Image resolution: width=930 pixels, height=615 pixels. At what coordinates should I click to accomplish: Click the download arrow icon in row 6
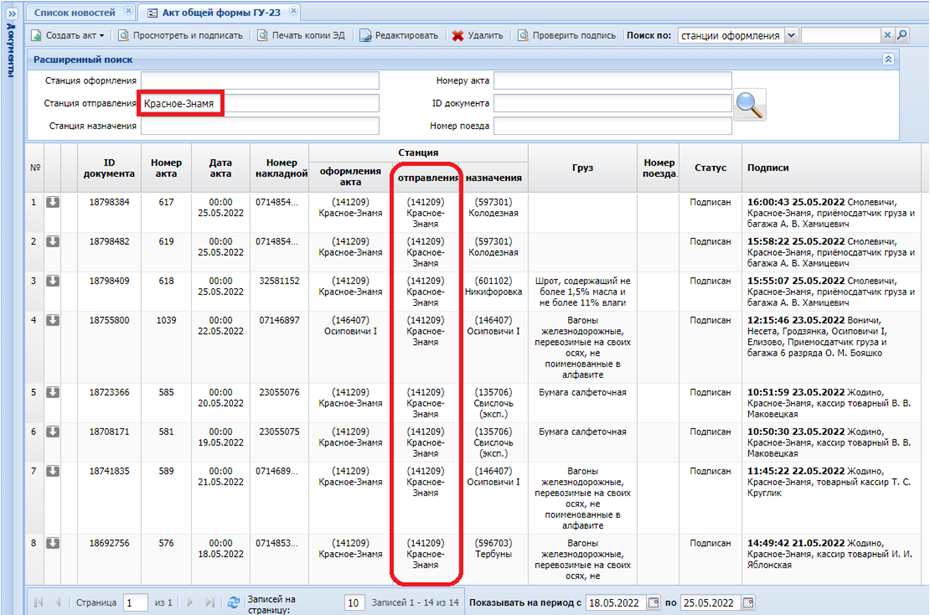click(x=53, y=432)
